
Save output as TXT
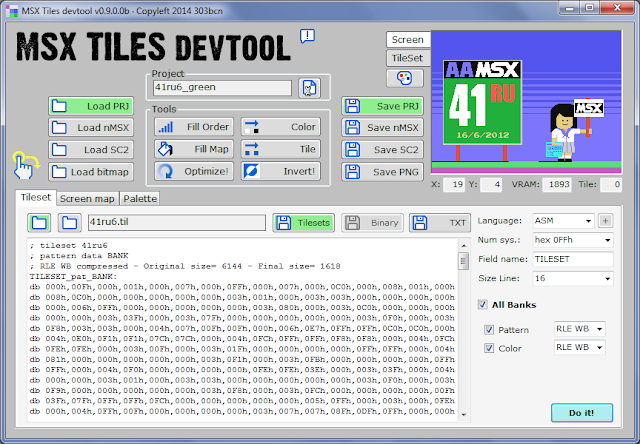440,223
